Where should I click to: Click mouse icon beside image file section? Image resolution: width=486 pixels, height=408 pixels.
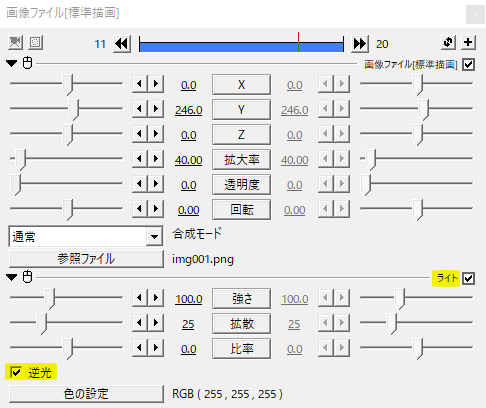[27, 63]
